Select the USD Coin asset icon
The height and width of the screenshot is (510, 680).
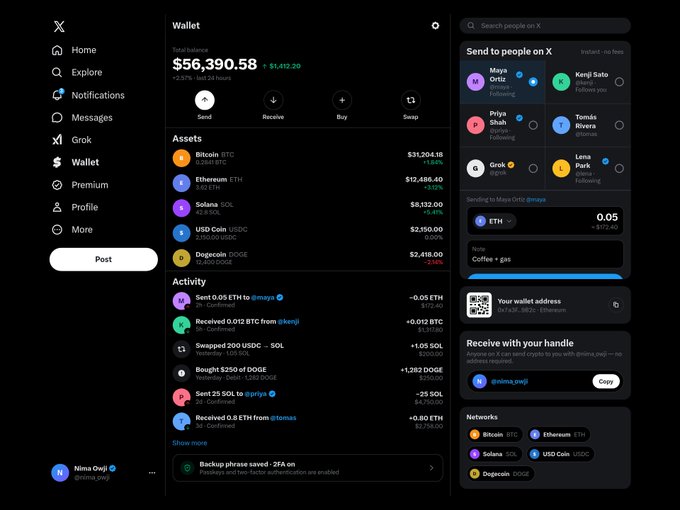click(x=181, y=233)
